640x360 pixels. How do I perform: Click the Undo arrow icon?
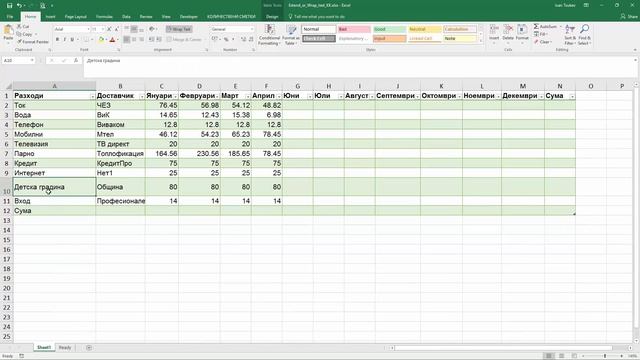[19, 6]
